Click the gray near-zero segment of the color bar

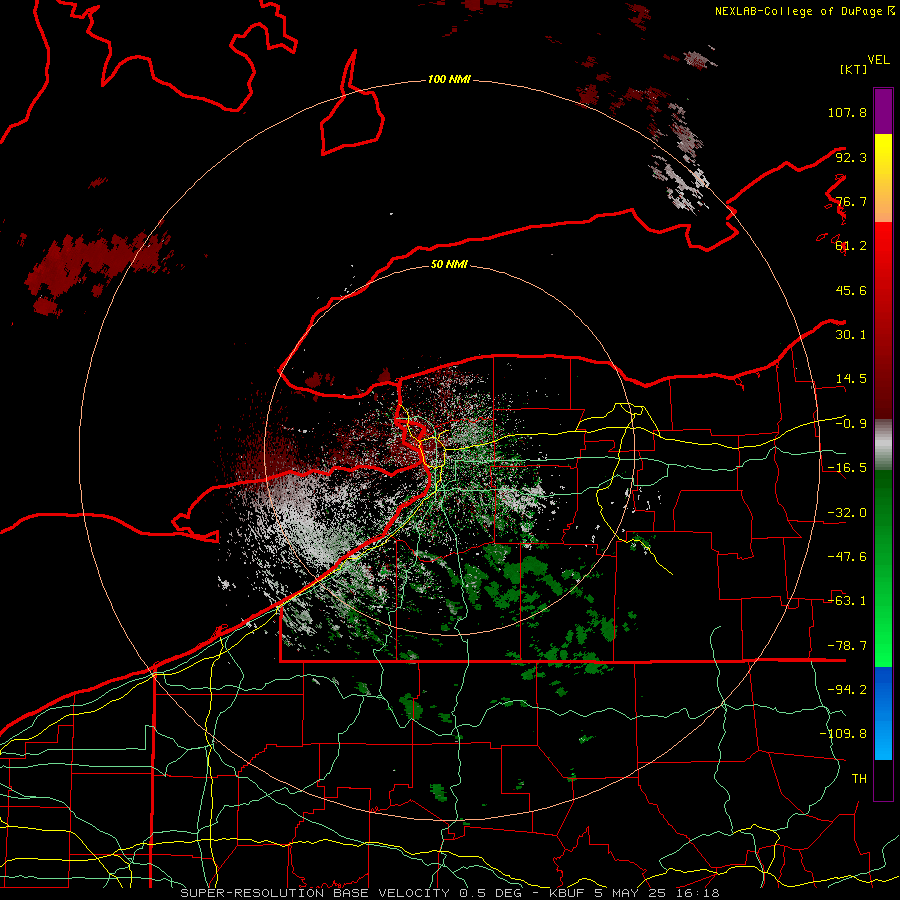(x=883, y=445)
